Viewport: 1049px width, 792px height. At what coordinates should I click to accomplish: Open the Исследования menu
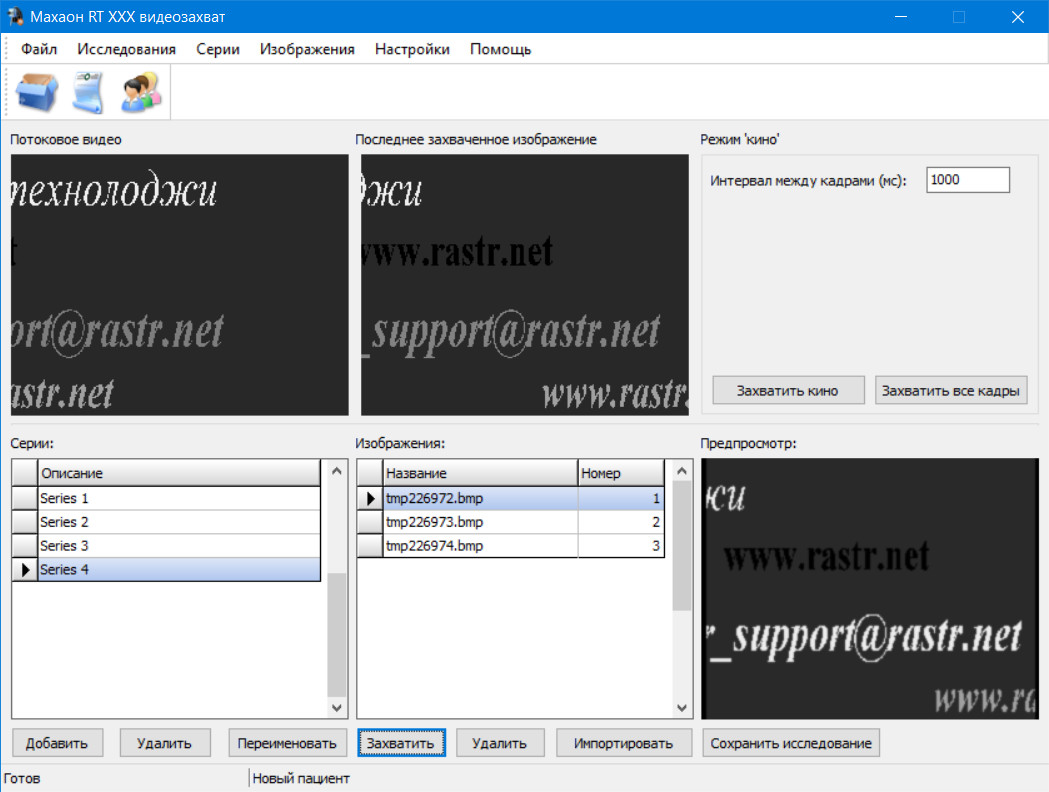pos(126,49)
